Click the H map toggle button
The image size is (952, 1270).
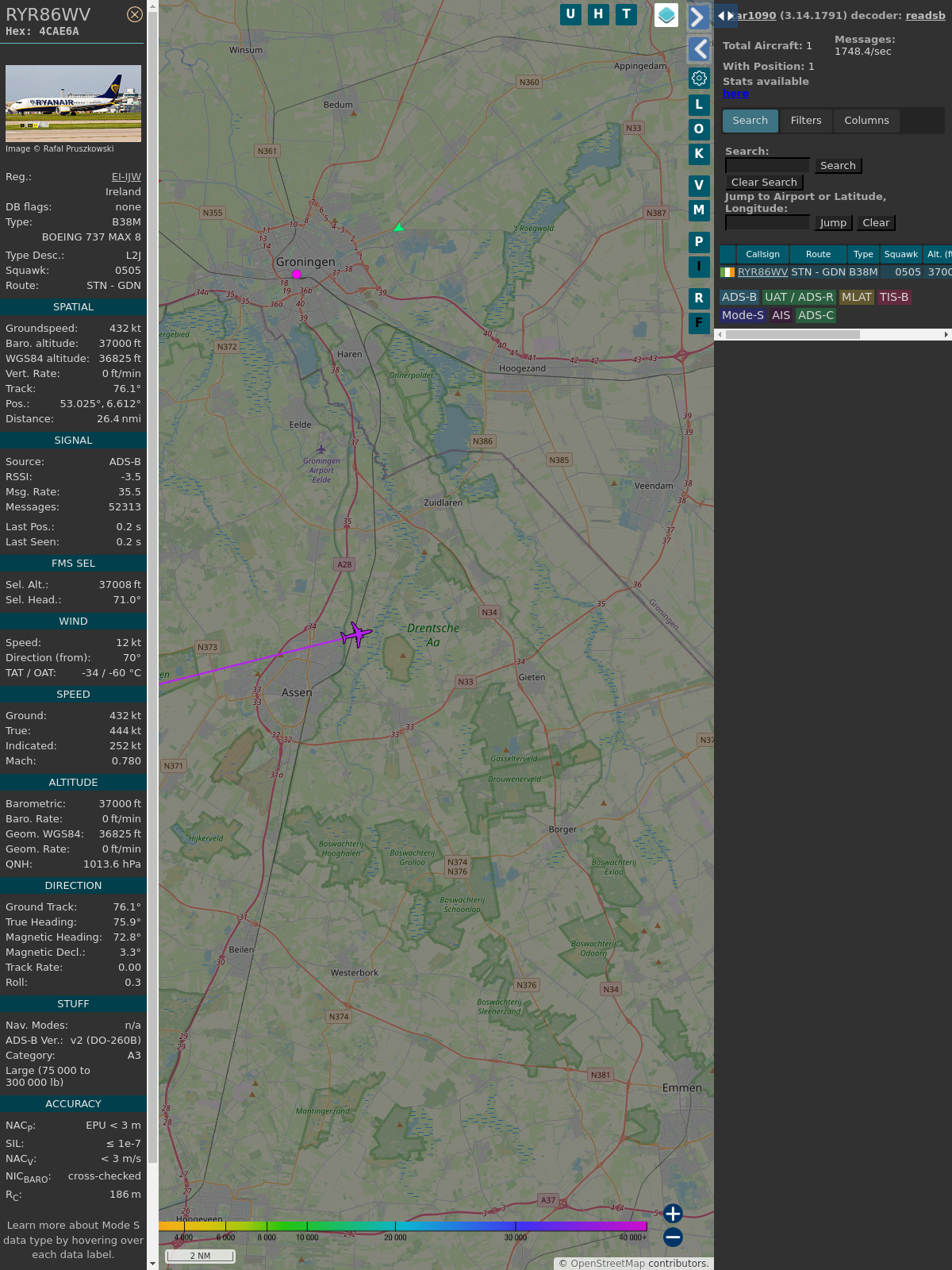(x=598, y=14)
